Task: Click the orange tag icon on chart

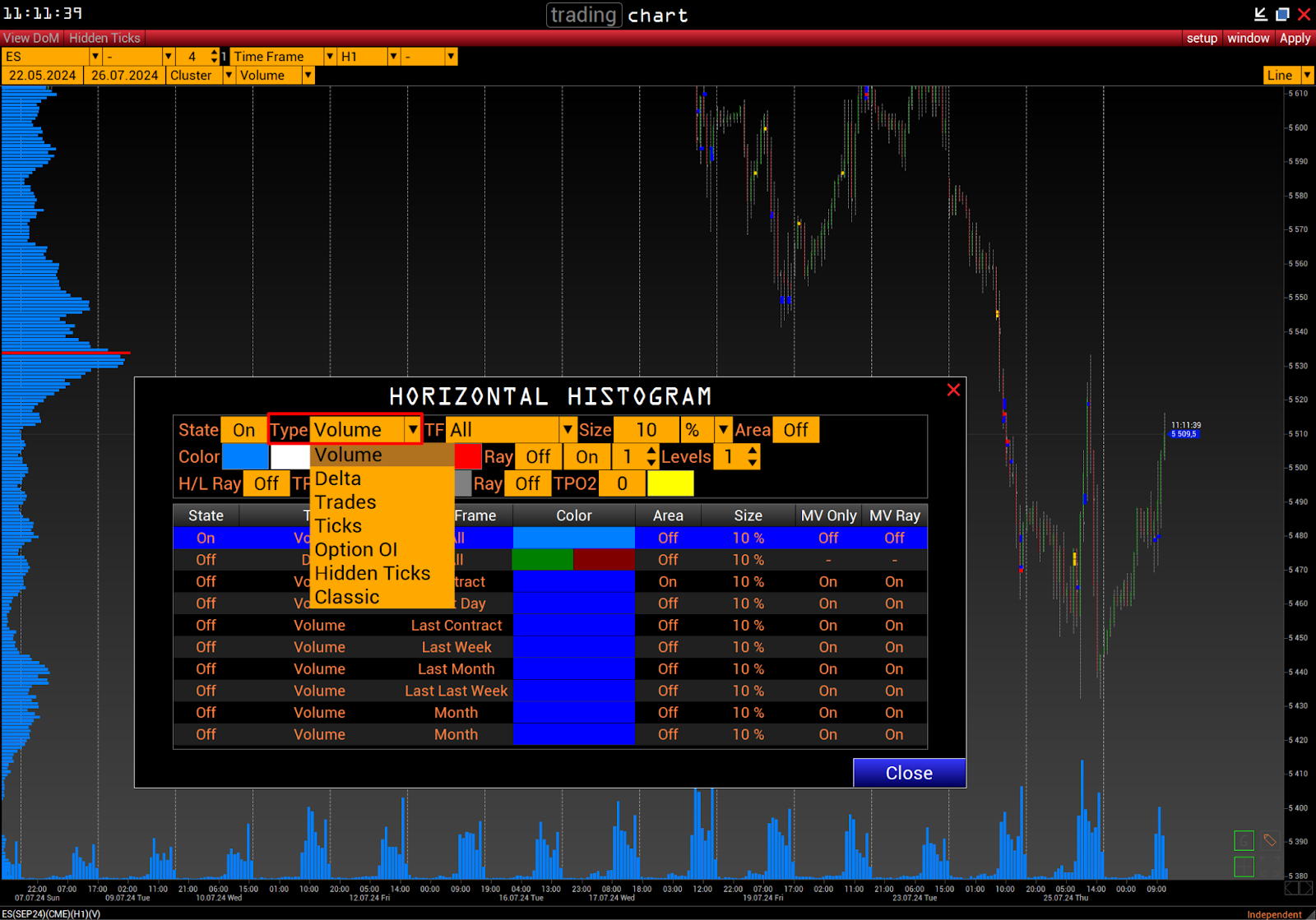Action: 1270,841
